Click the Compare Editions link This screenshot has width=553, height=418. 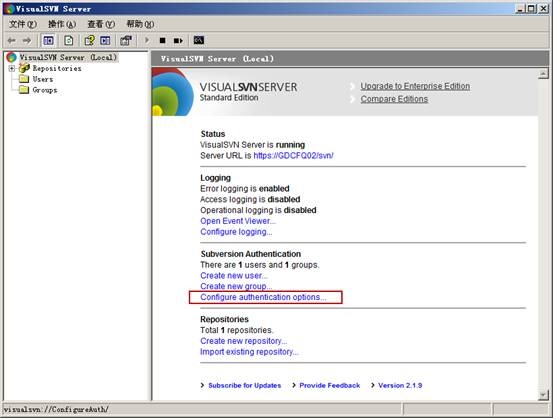click(394, 99)
